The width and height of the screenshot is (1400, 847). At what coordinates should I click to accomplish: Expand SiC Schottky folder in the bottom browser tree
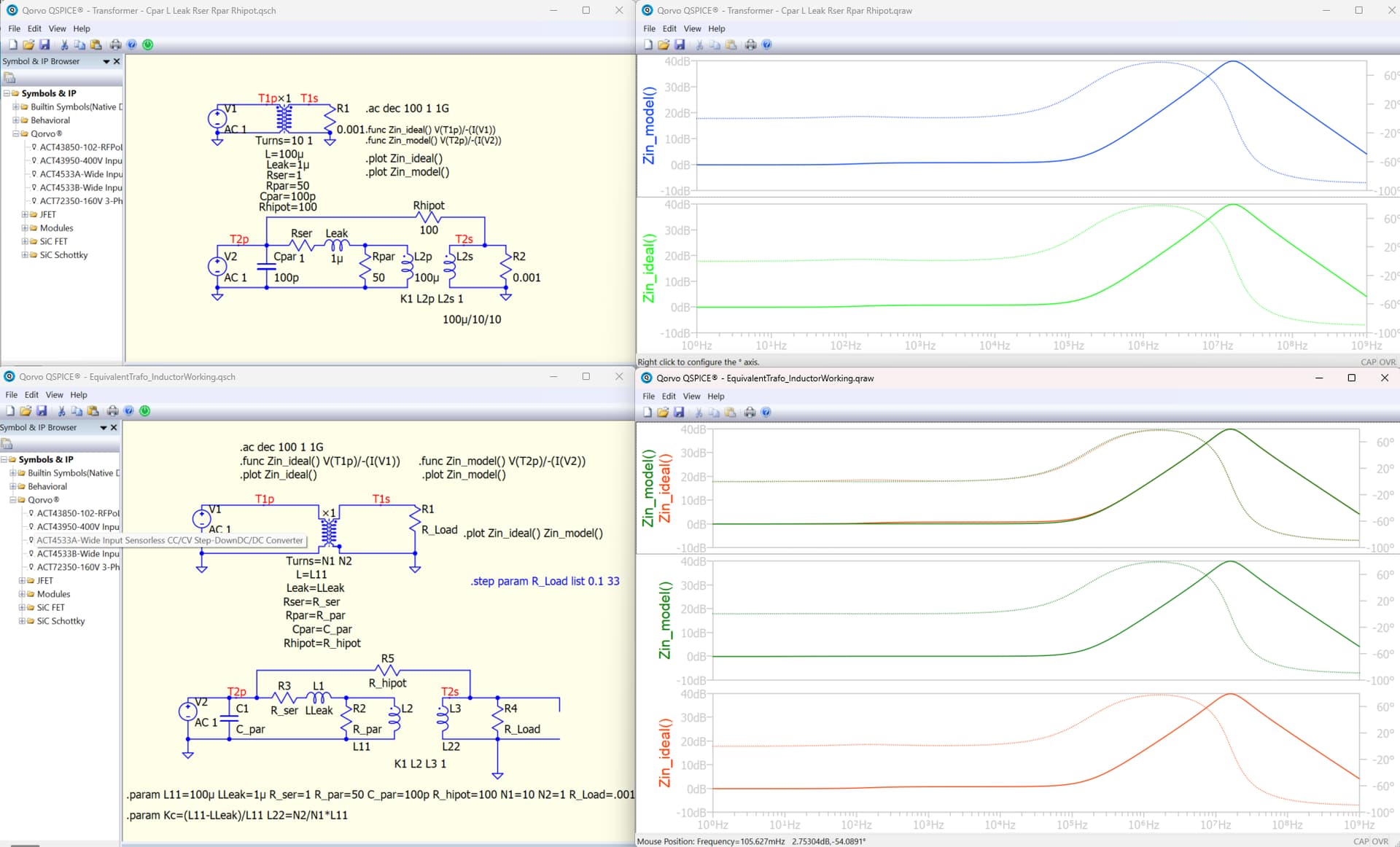pyautogui.click(x=22, y=621)
